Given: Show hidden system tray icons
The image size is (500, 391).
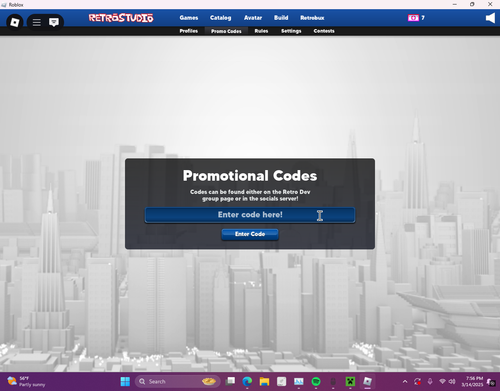Looking at the screenshot, I should point(405,381).
